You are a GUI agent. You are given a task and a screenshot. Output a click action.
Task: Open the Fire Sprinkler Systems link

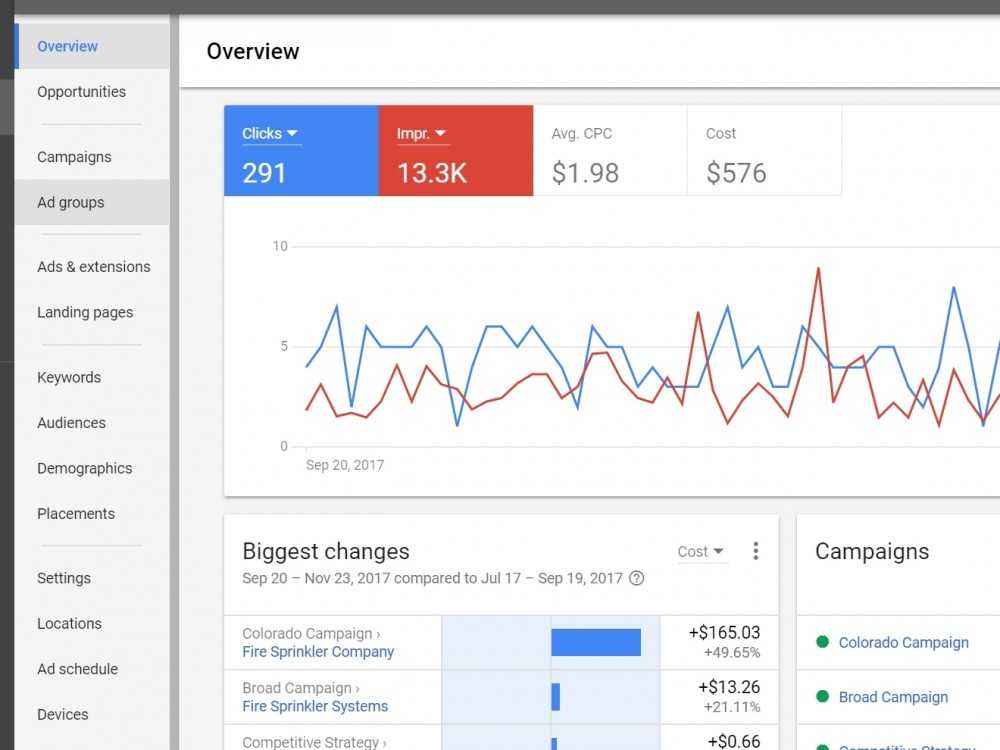coord(314,706)
